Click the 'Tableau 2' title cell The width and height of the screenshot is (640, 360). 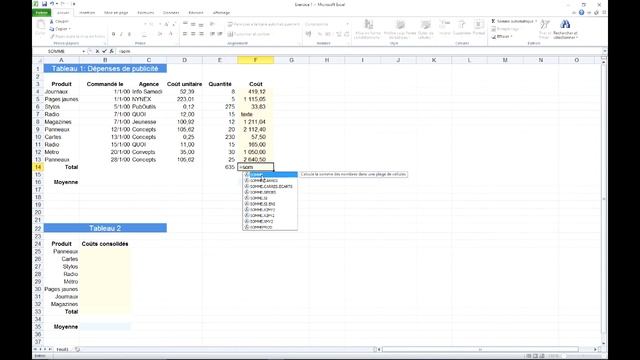click(x=105, y=228)
